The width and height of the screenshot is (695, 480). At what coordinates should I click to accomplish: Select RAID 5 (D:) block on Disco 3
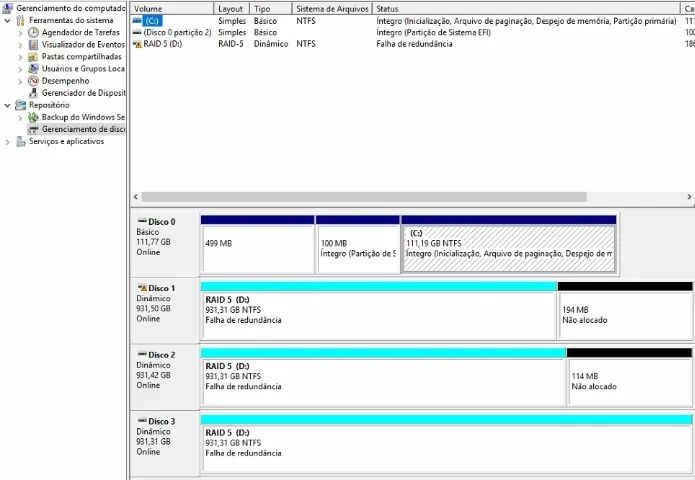pos(446,444)
